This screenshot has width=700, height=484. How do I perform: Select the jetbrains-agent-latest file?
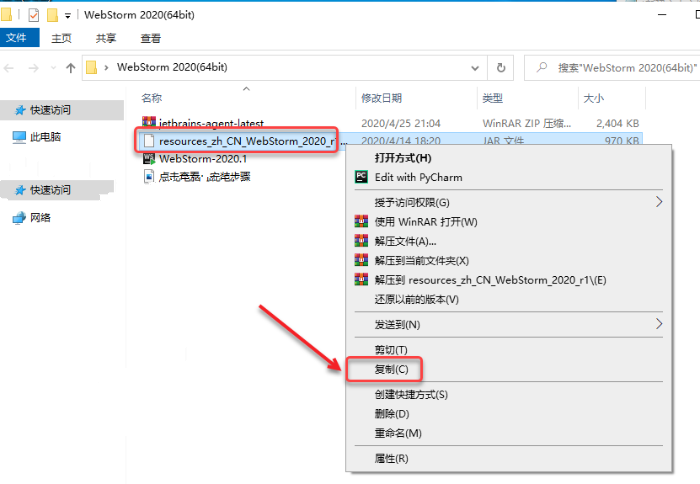211,123
